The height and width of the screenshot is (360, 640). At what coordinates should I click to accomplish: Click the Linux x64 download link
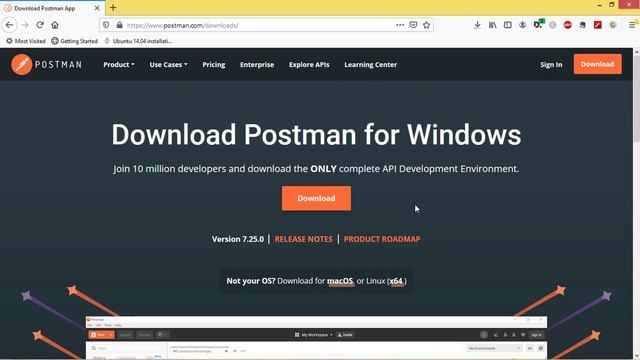tap(396, 281)
